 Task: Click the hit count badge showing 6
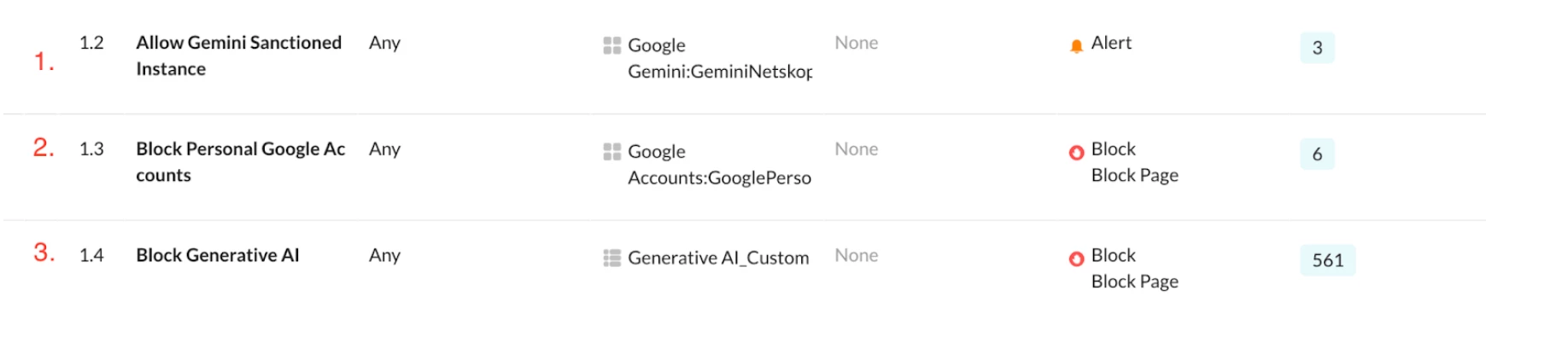click(1317, 154)
